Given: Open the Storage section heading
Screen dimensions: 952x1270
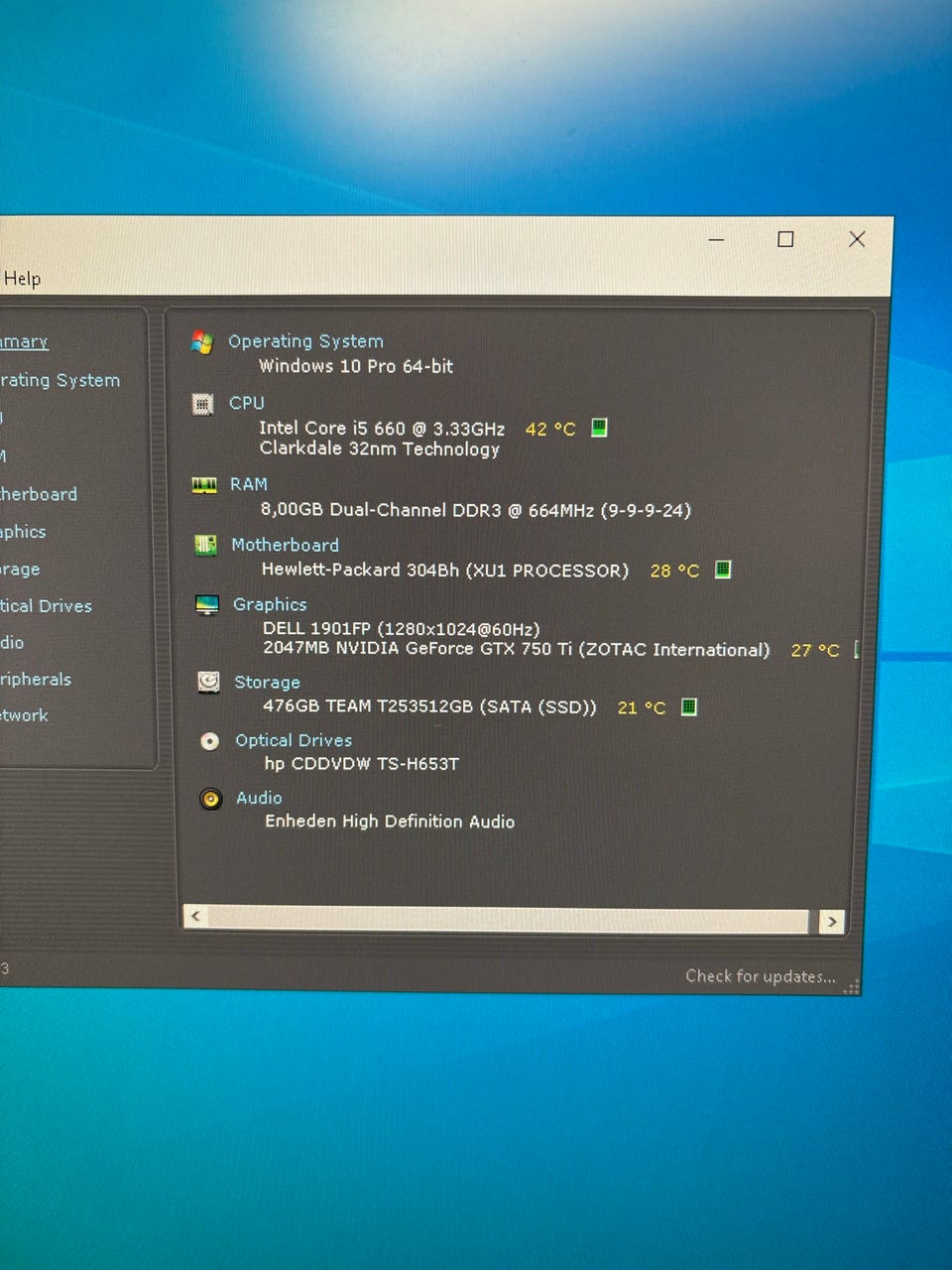Looking at the screenshot, I should tap(267, 682).
